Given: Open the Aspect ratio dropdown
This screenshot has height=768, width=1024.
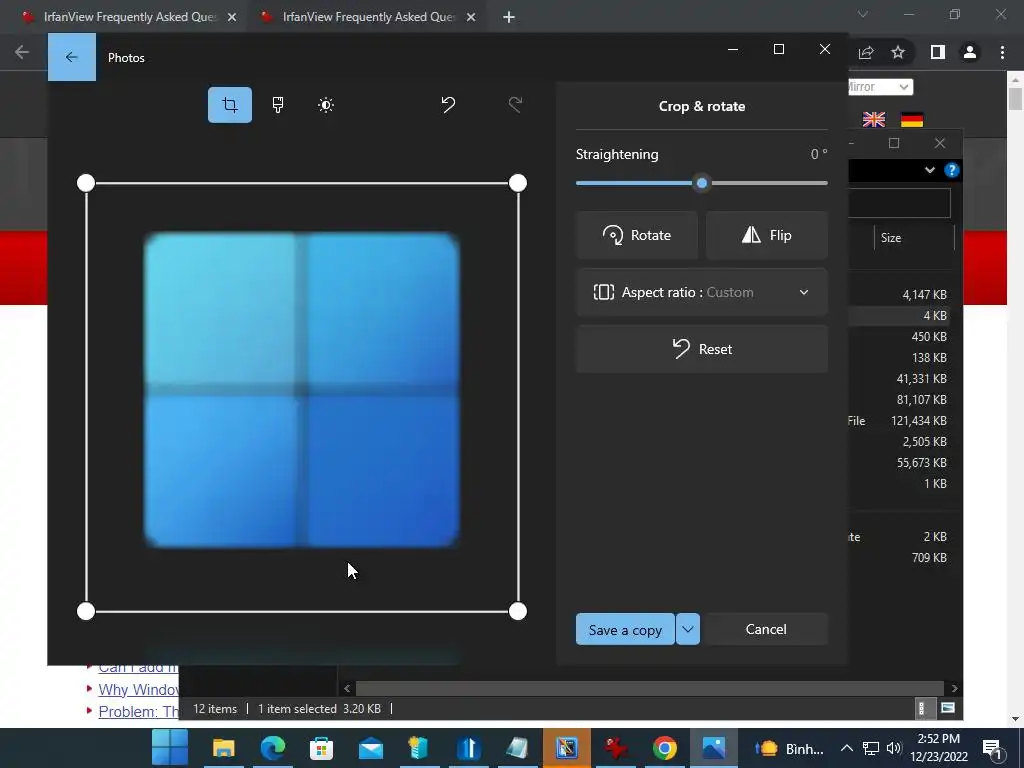Looking at the screenshot, I should [x=702, y=292].
